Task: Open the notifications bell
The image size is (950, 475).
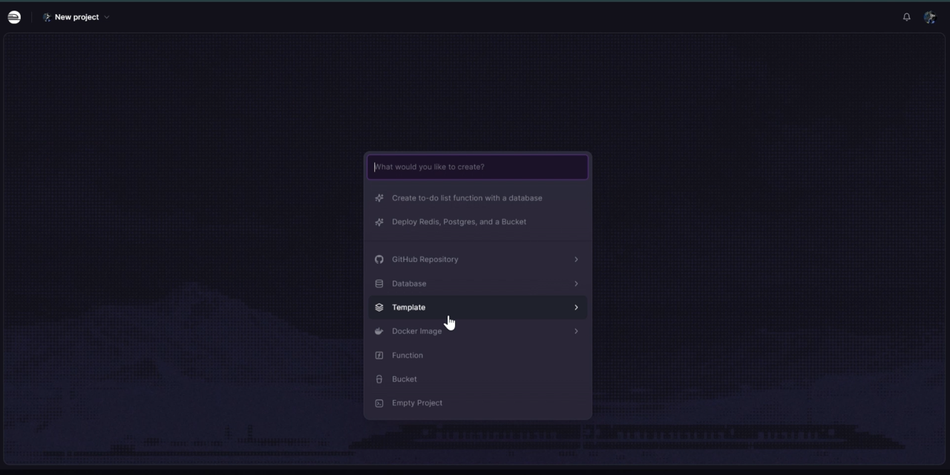Action: click(906, 17)
